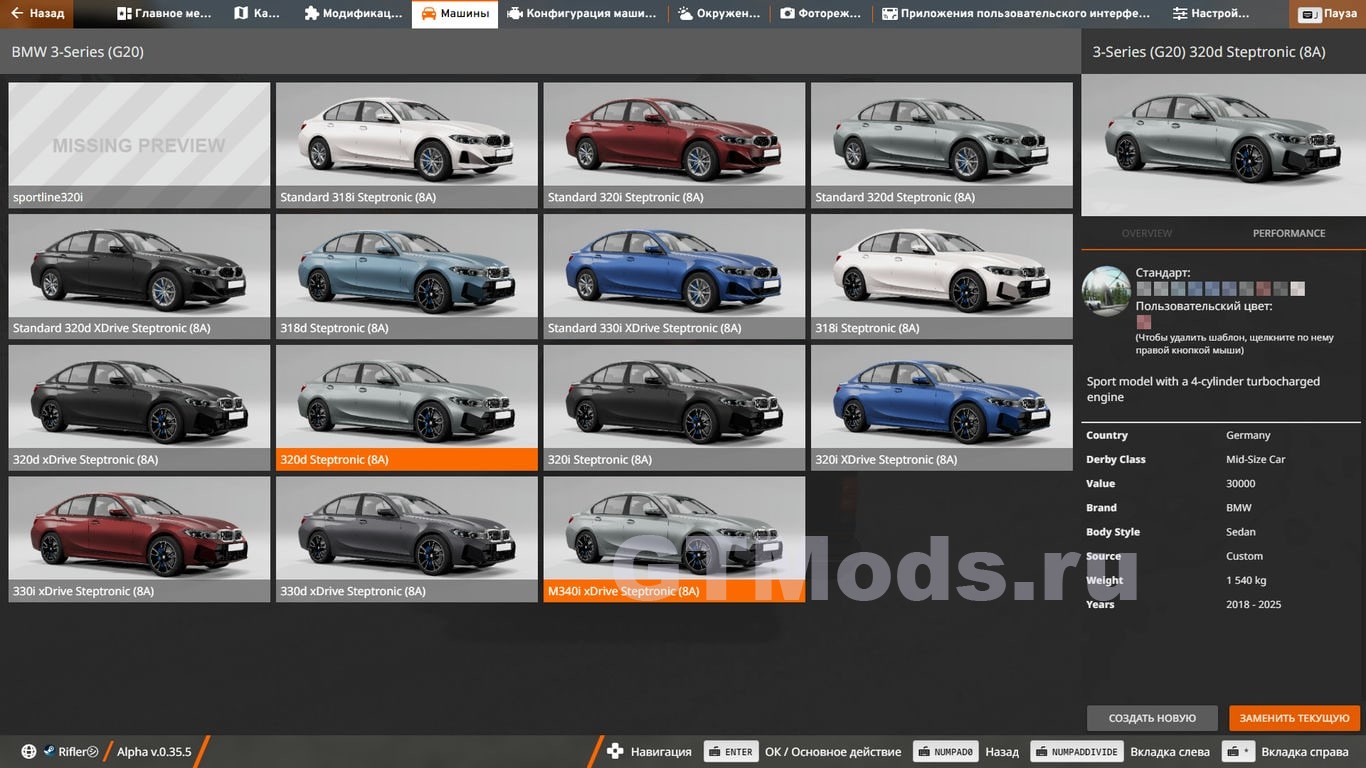
Task: Click the Пауза button
Action: click(1328, 14)
